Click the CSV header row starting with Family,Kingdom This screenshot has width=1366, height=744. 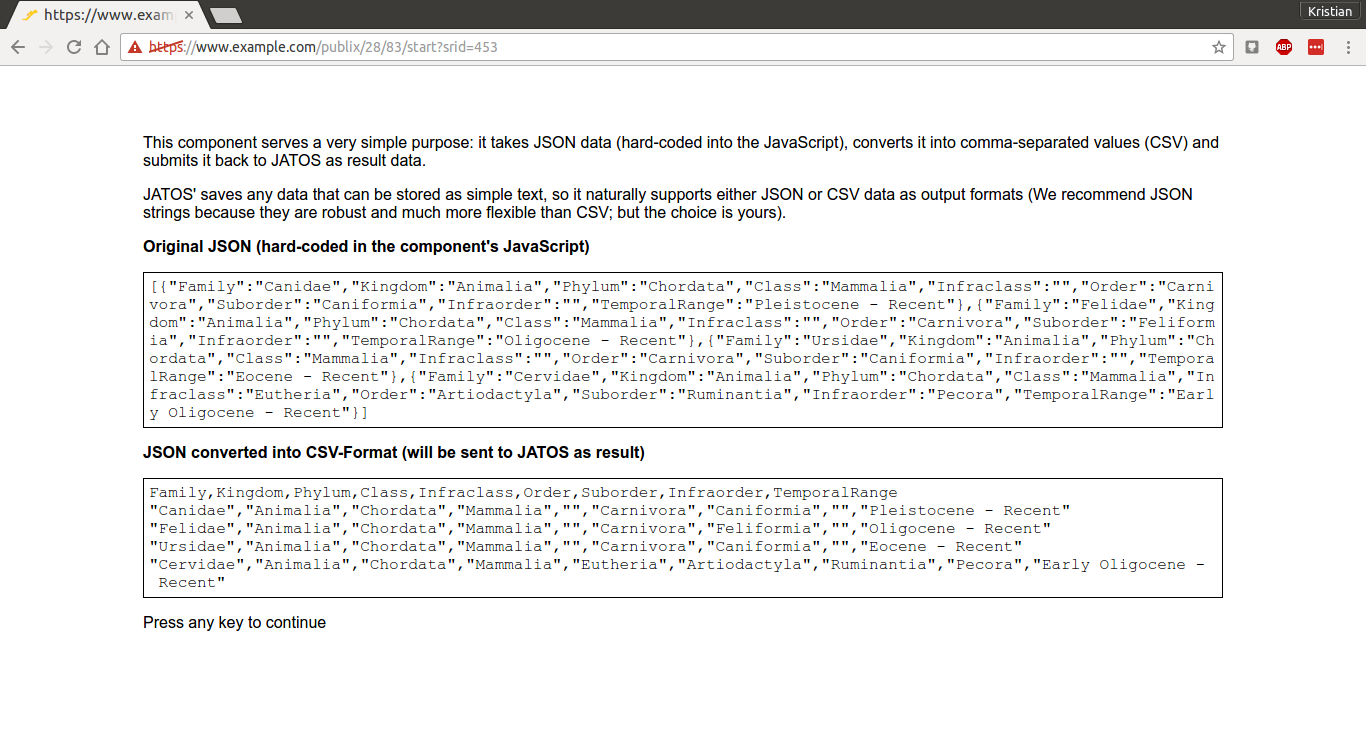(x=523, y=492)
